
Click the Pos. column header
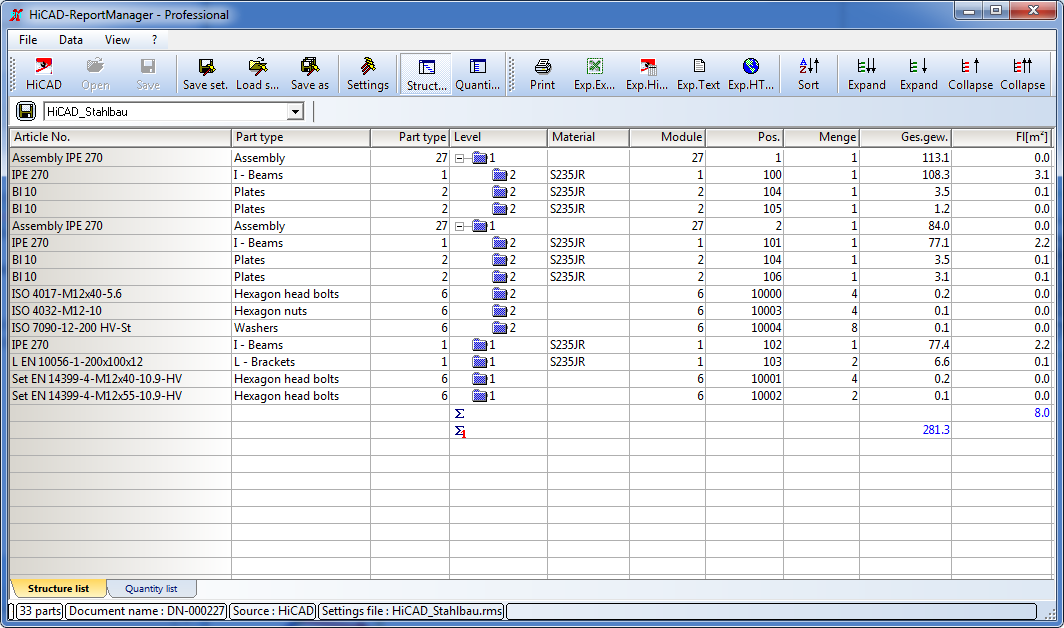coord(745,137)
